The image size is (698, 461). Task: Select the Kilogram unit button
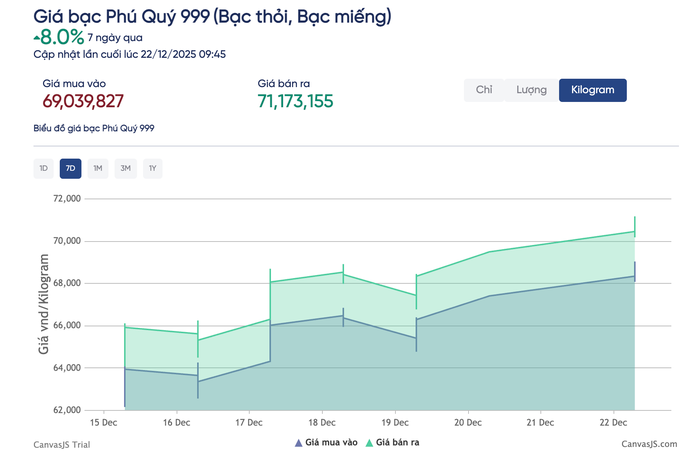(592, 90)
